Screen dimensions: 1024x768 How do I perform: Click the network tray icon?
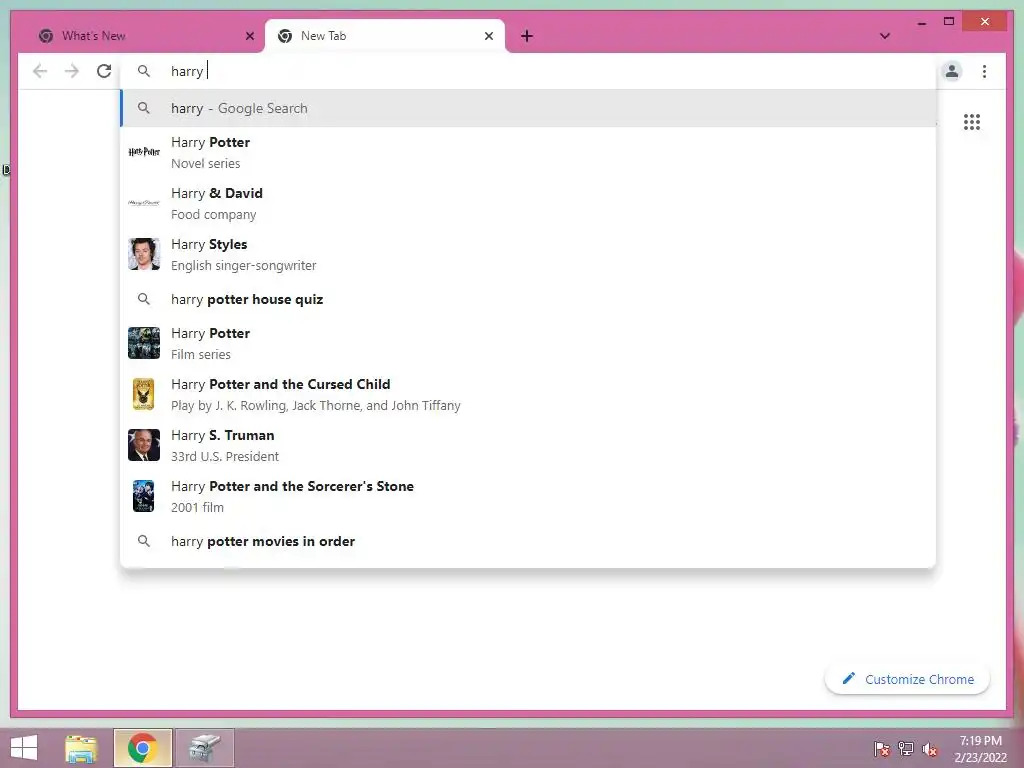coord(906,748)
